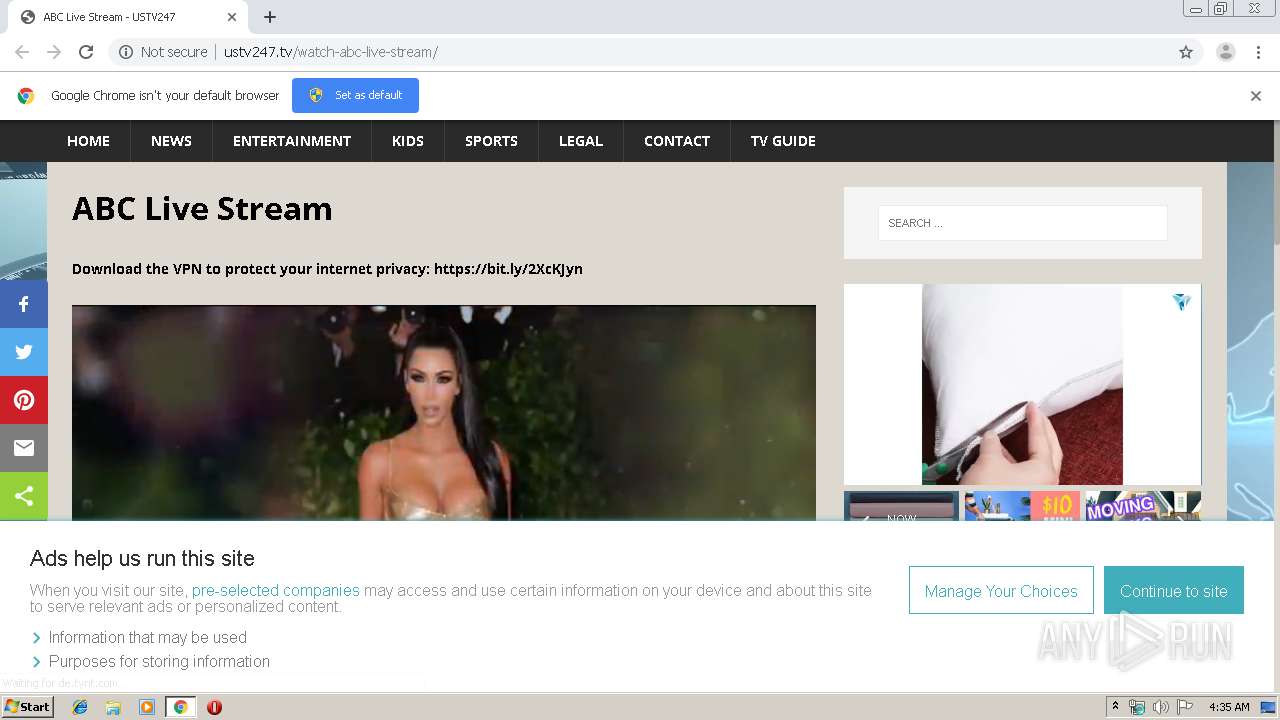Reload the page with the refresh icon

(86, 52)
